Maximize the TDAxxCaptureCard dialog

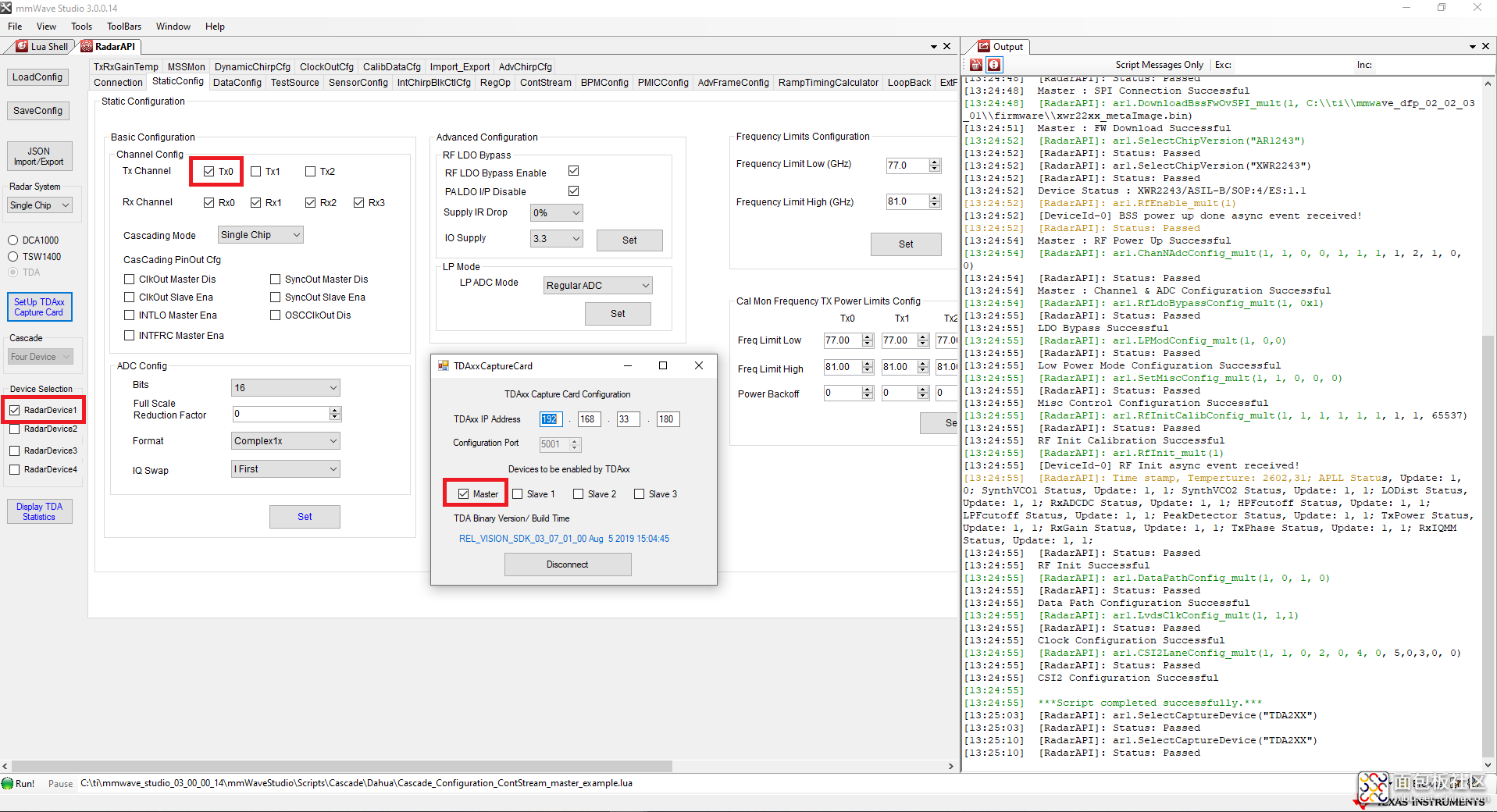tap(663, 365)
